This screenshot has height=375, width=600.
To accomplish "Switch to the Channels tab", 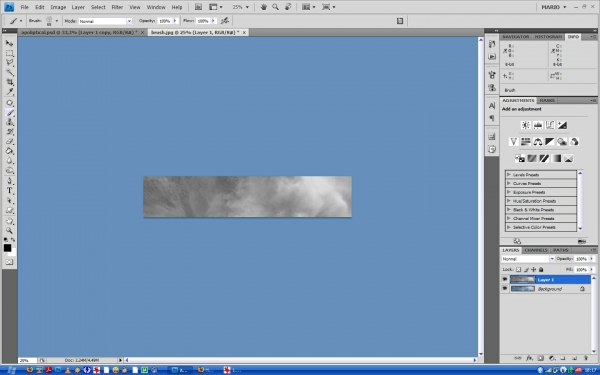I will (536, 250).
